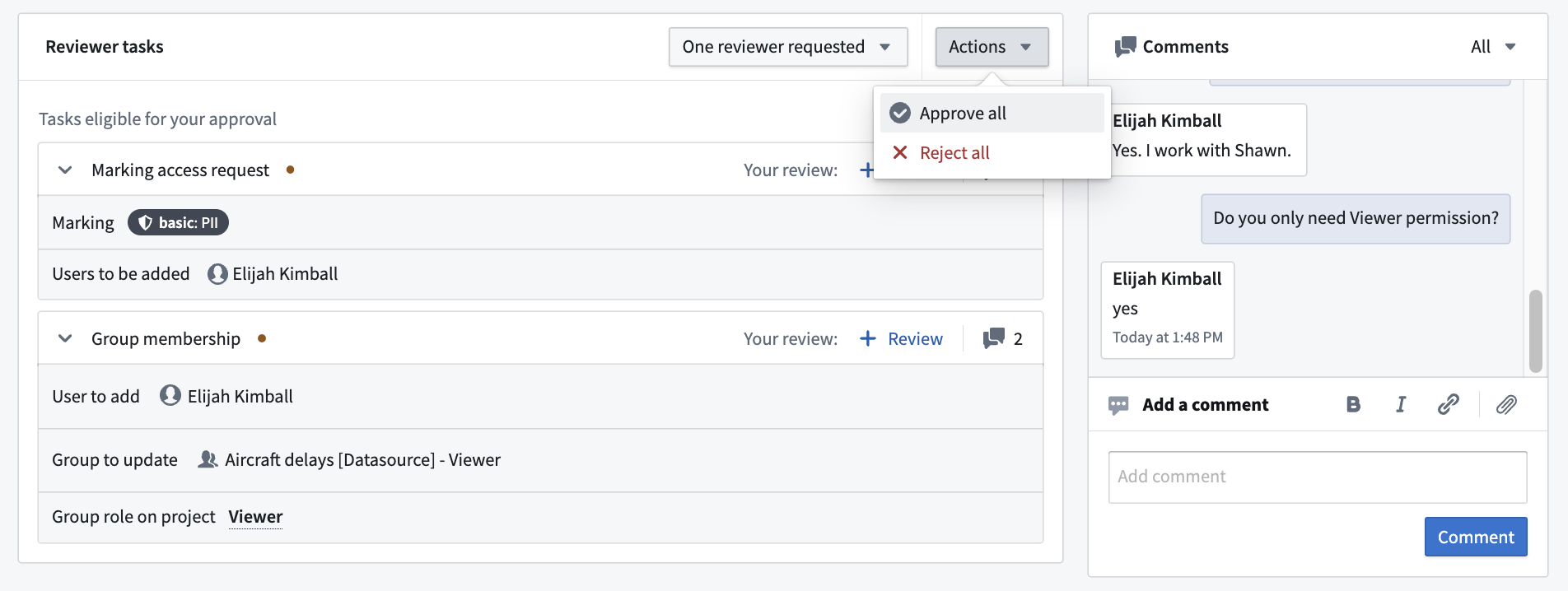1568x591 pixels.
Task: Open the All comments filter dropdown
Action: point(1493,47)
